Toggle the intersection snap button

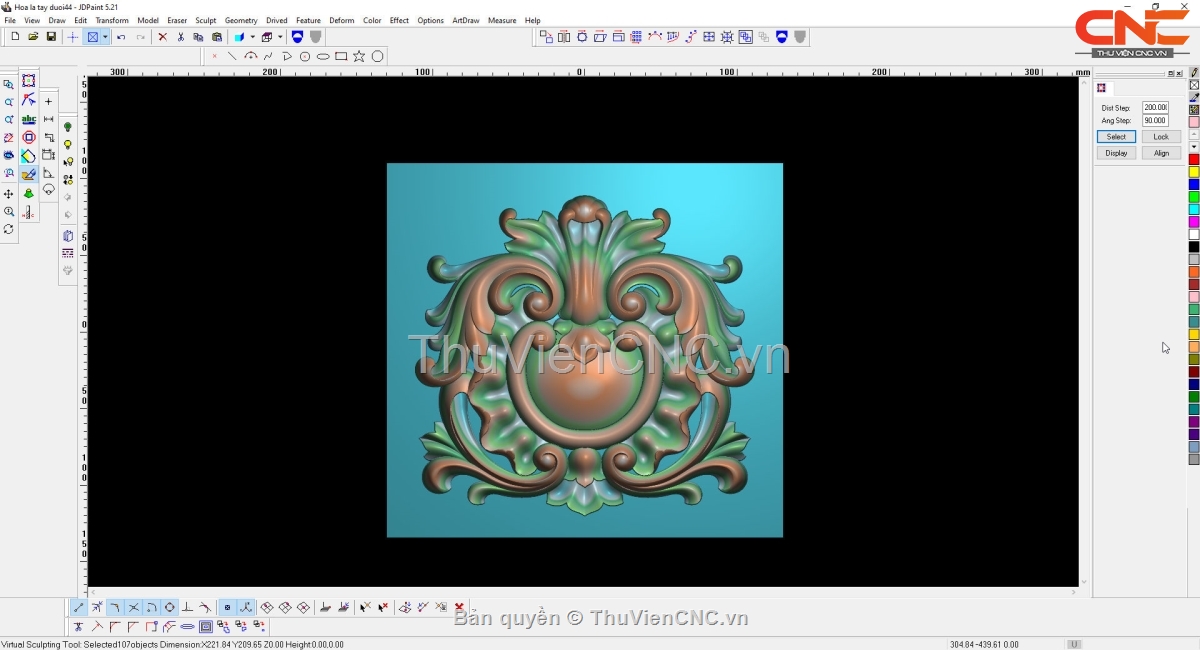click(133, 607)
